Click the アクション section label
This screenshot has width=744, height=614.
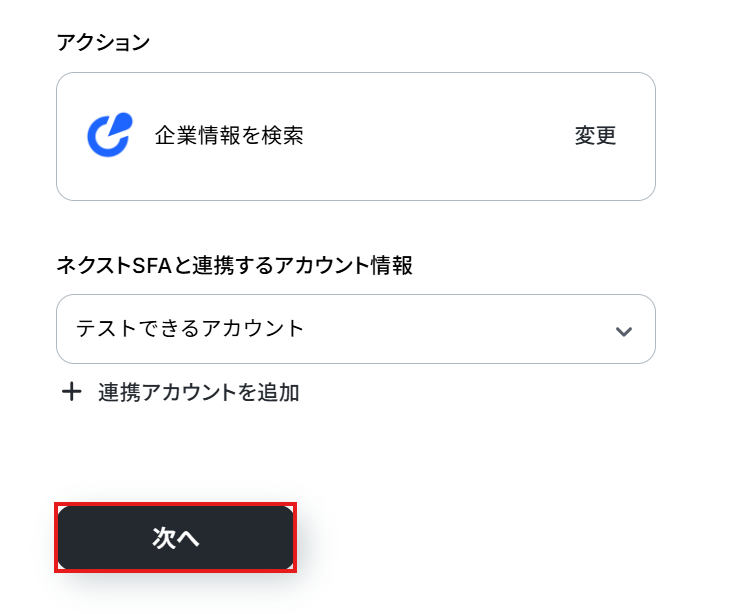tap(104, 42)
